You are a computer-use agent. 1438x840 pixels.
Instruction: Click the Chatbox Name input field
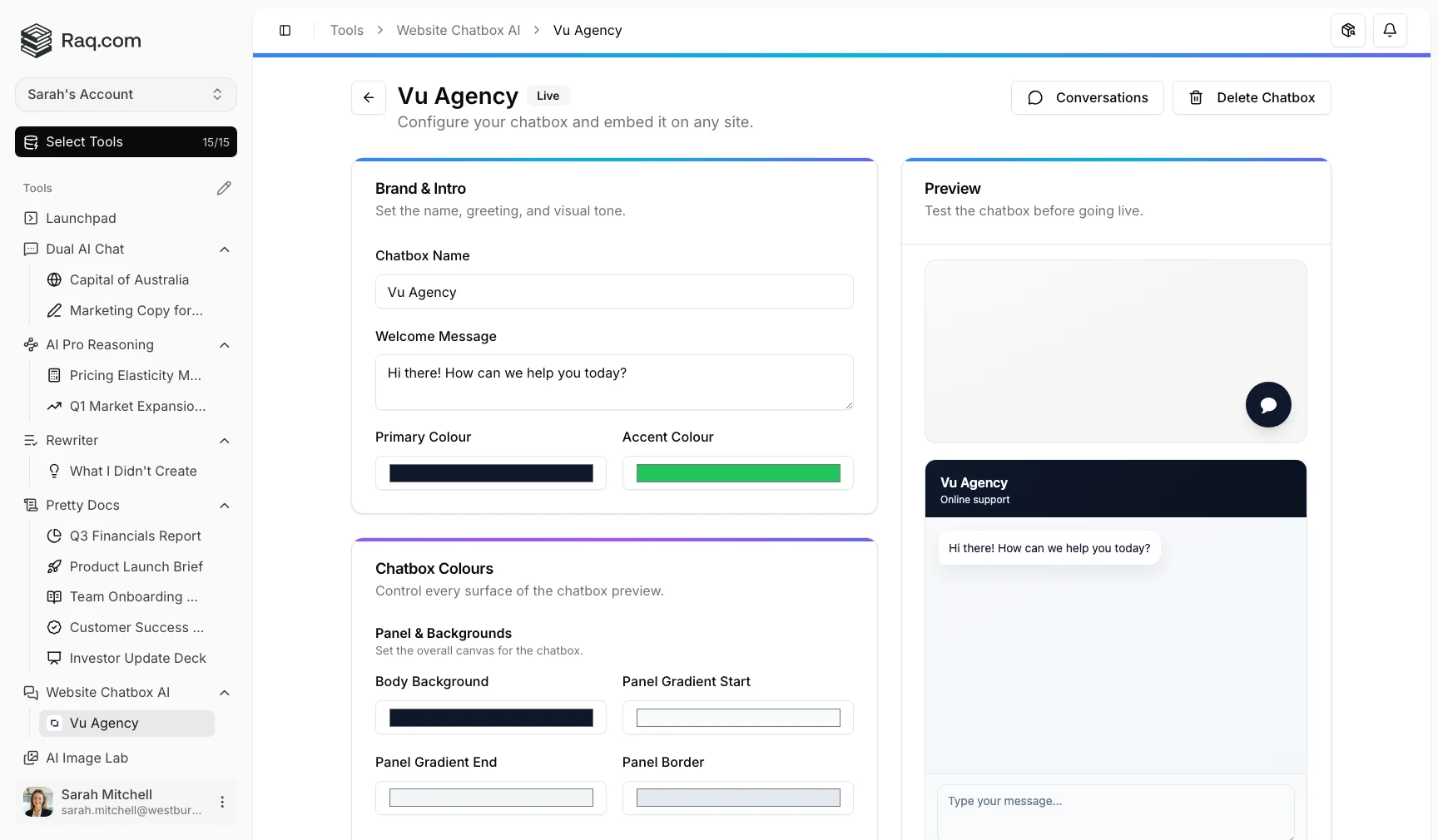point(614,292)
